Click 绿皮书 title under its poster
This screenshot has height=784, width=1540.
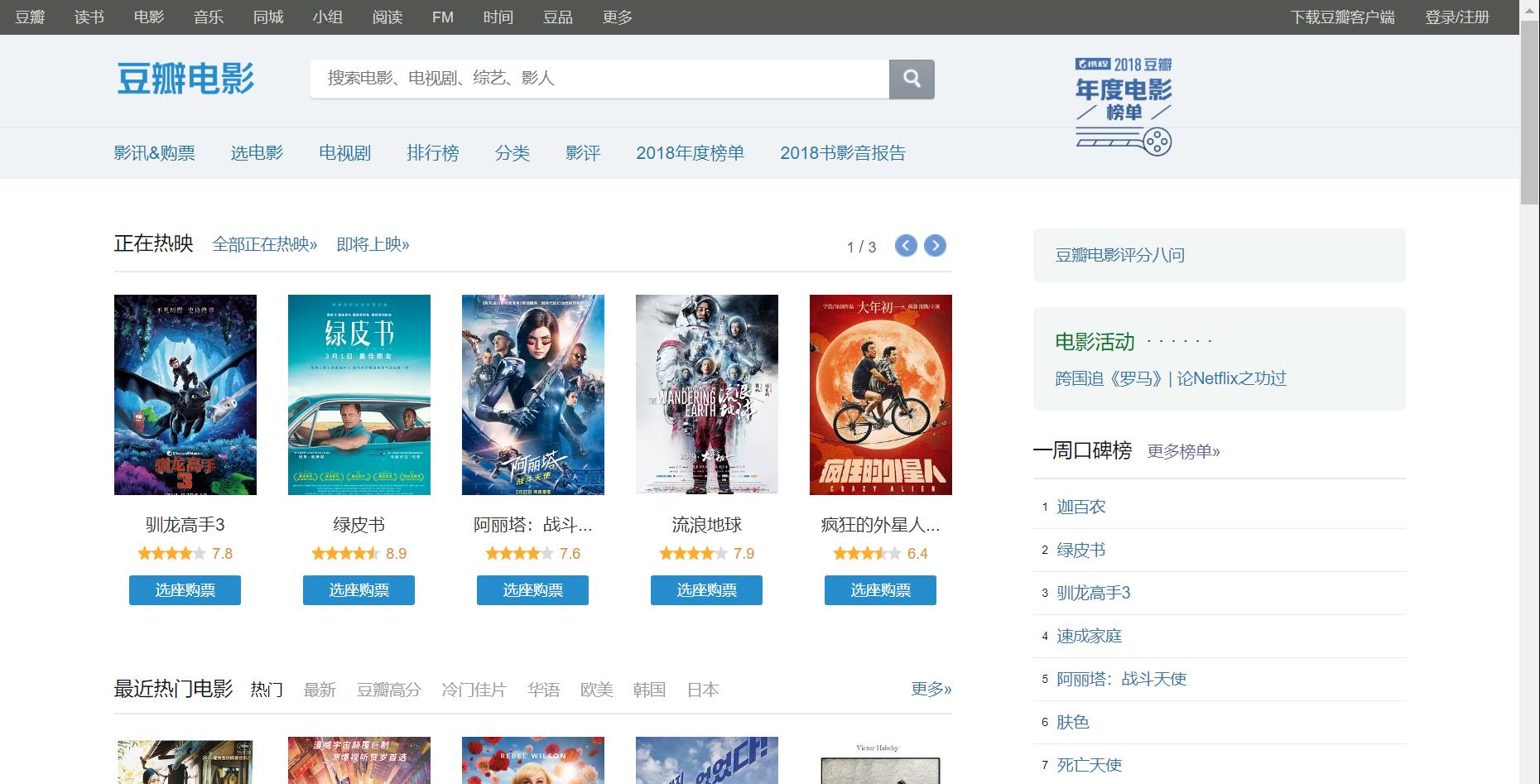coord(359,525)
